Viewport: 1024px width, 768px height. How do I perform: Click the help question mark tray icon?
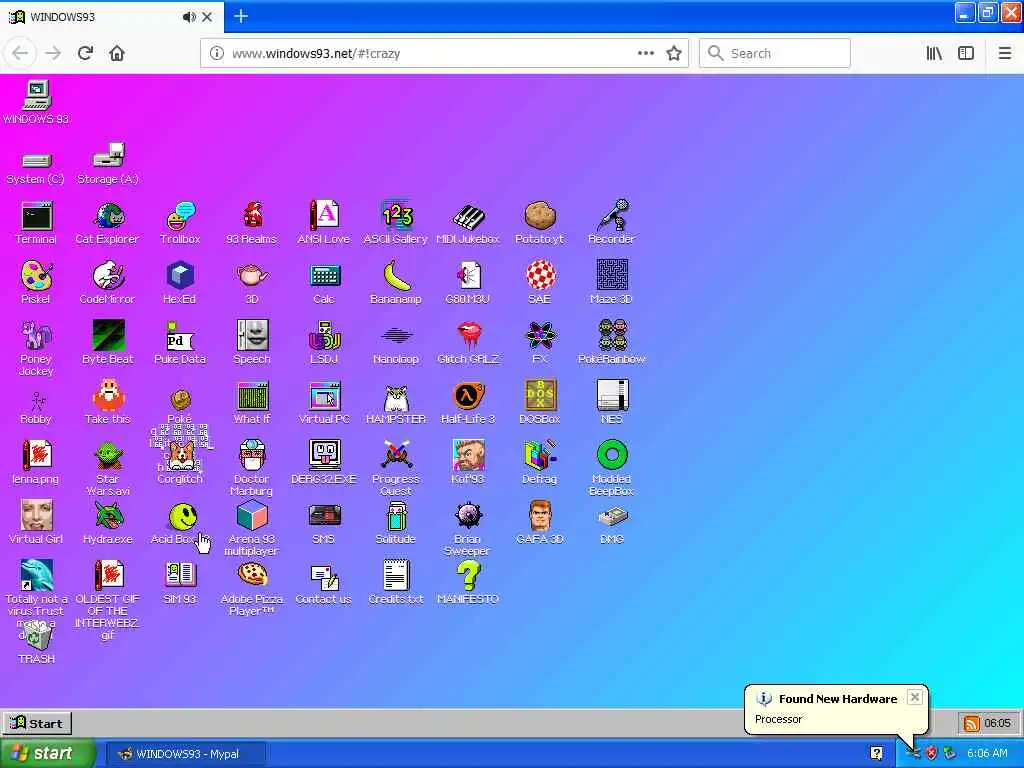point(876,754)
